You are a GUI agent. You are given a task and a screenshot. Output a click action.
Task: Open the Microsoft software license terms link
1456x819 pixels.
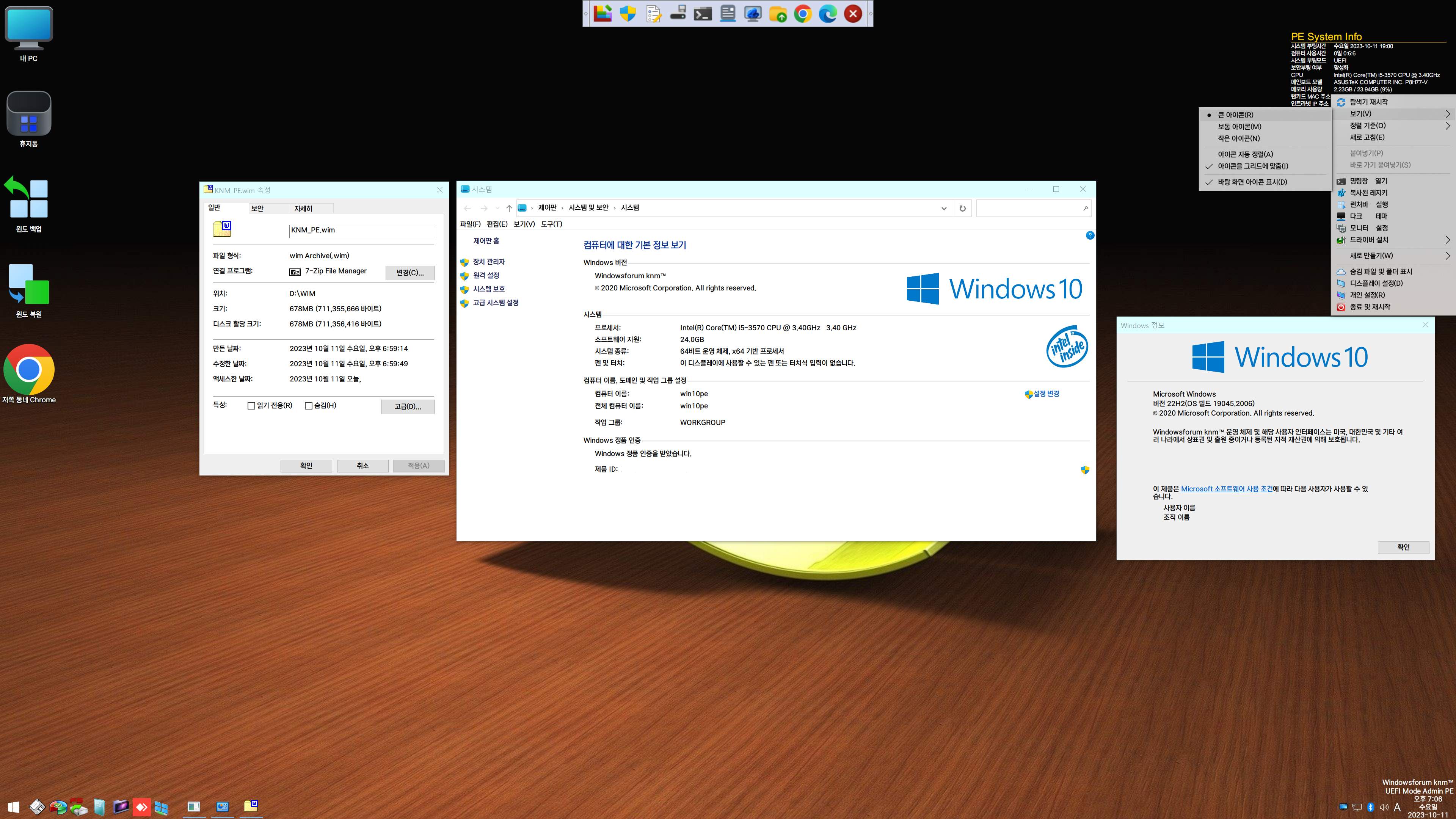click(1227, 489)
